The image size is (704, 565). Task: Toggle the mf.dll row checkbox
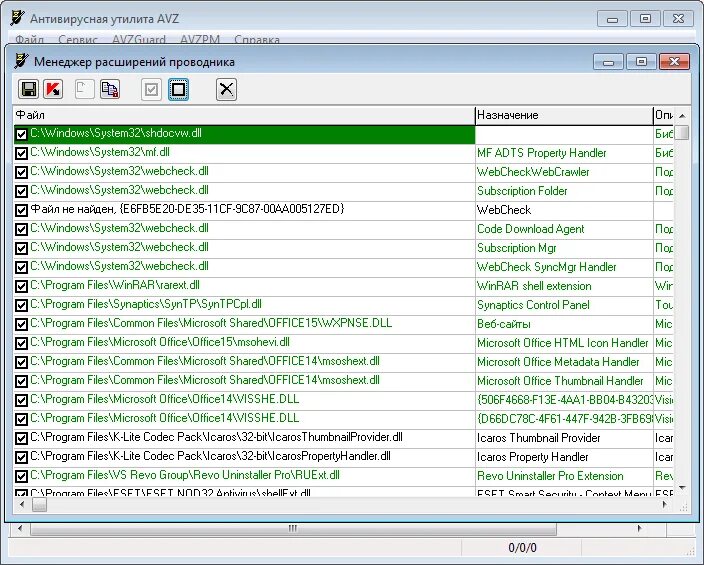(21, 153)
